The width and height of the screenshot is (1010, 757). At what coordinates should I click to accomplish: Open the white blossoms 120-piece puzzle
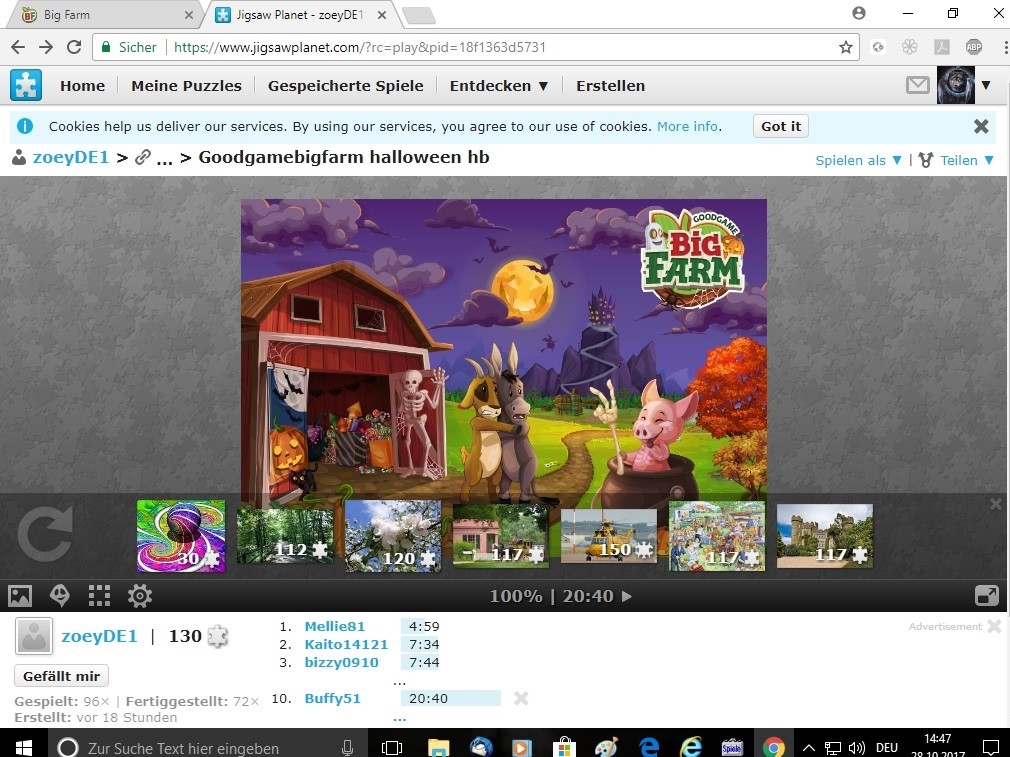[393, 536]
